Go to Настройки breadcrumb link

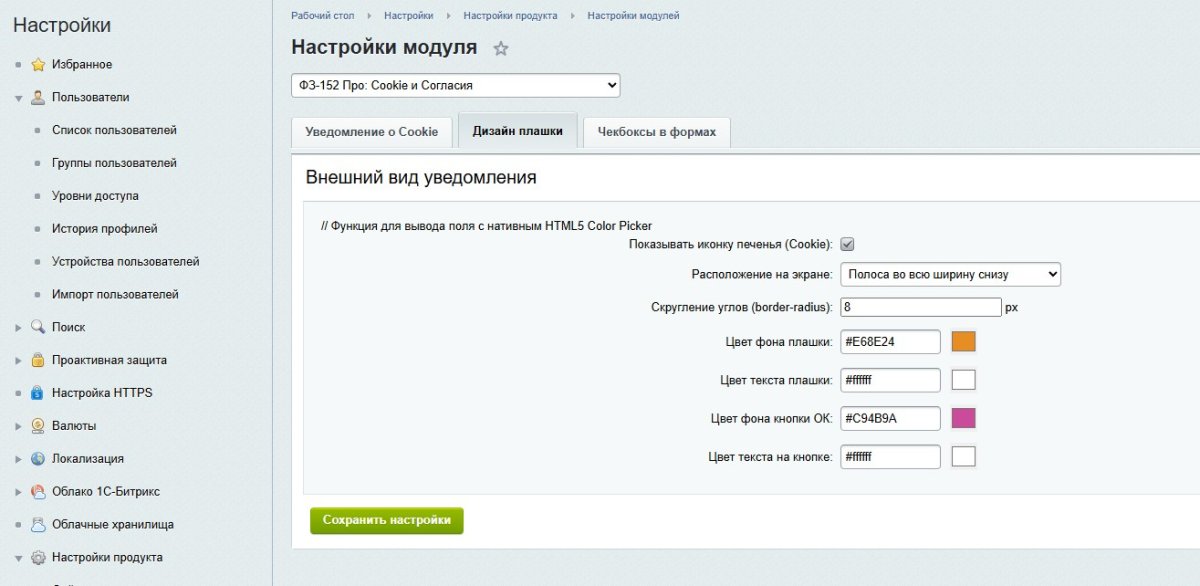tap(409, 16)
